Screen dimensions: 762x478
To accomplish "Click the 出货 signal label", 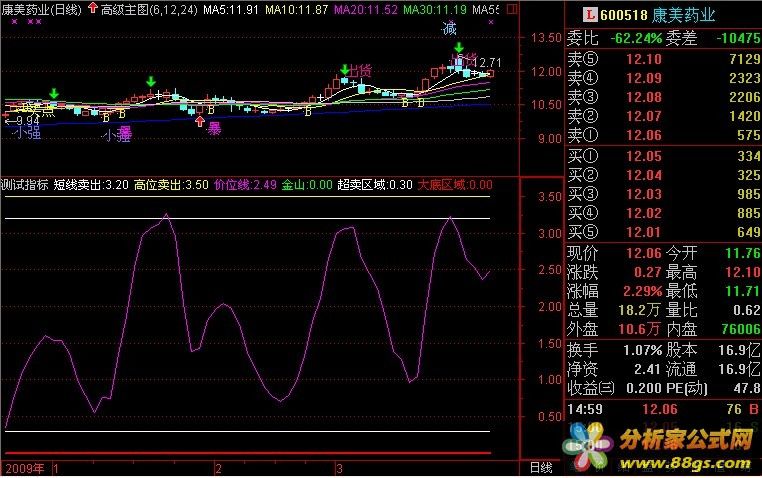I will [361, 71].
